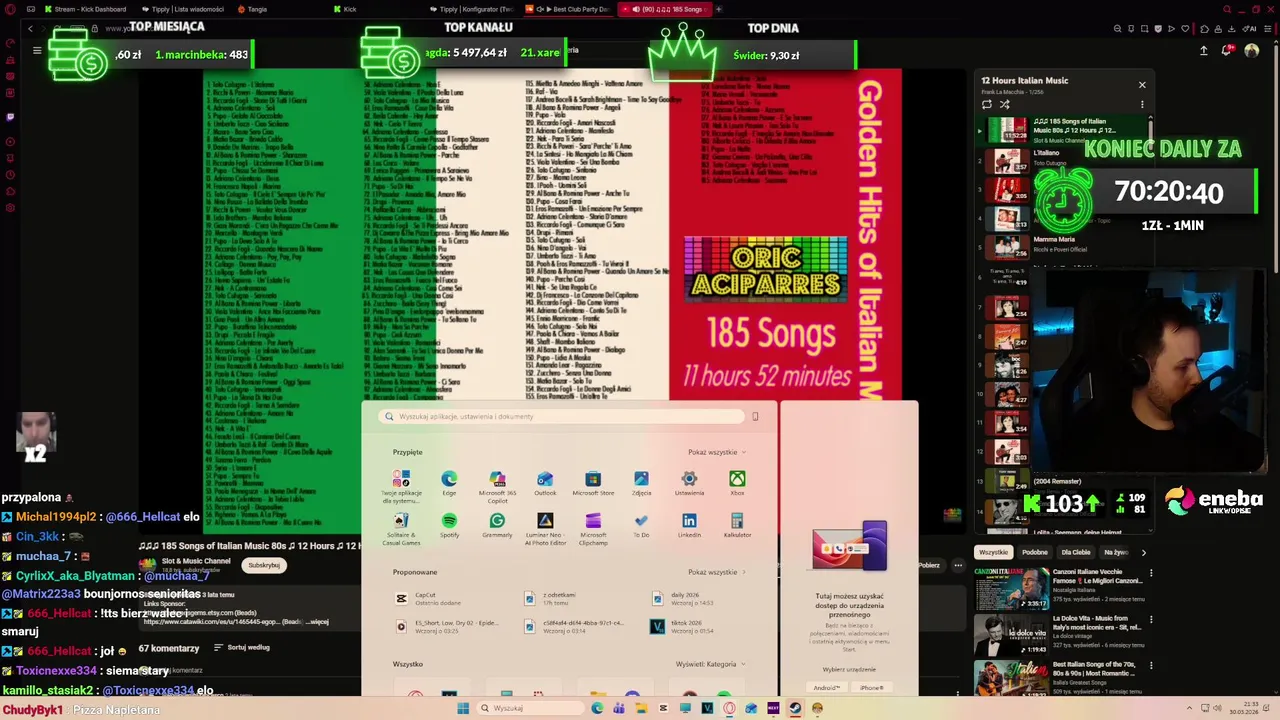Image resolution: width=1280 pixels, height=720 pixels.
Task: Click taskbar search box Wyszukaj
Action: [x=530, y=708]
